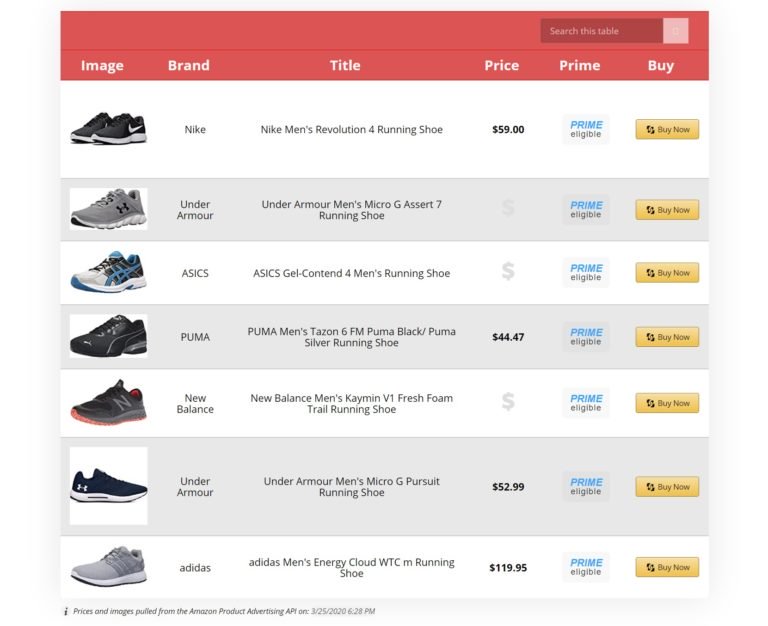This screenshot has height=626, width=768.
Task: Click Prime eligible badge in PUMA row
Action: click(x=586, y=337)
